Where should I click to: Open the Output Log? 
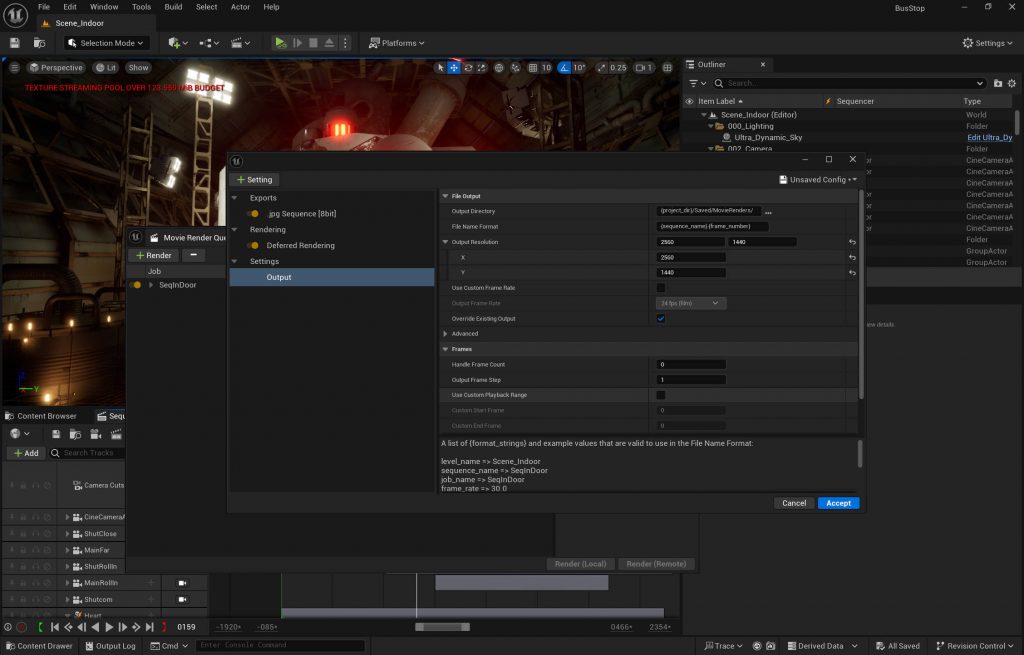tap(109, 646)
